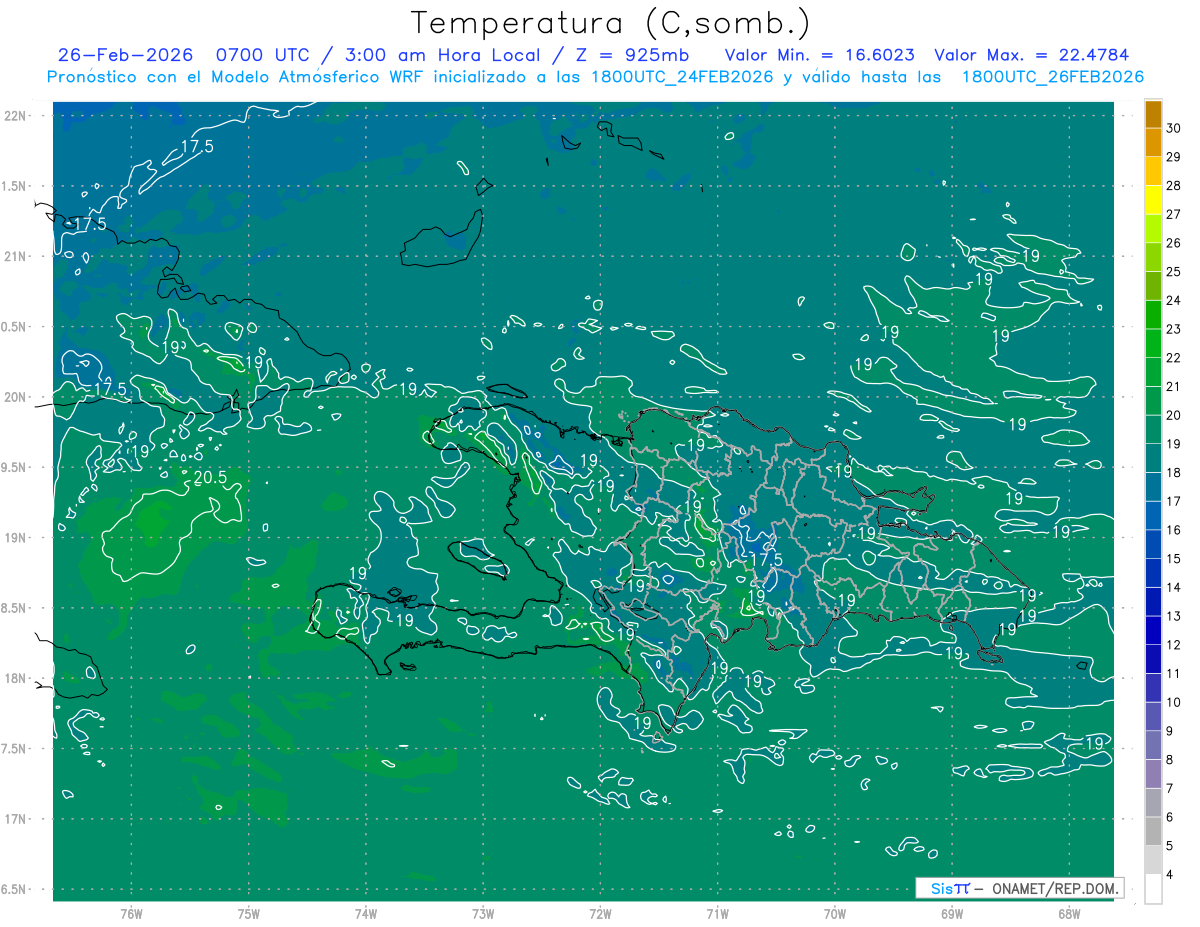Click the 26 label on the color scale
This screenshot has width=1200, height=927.
point(1173,243)
